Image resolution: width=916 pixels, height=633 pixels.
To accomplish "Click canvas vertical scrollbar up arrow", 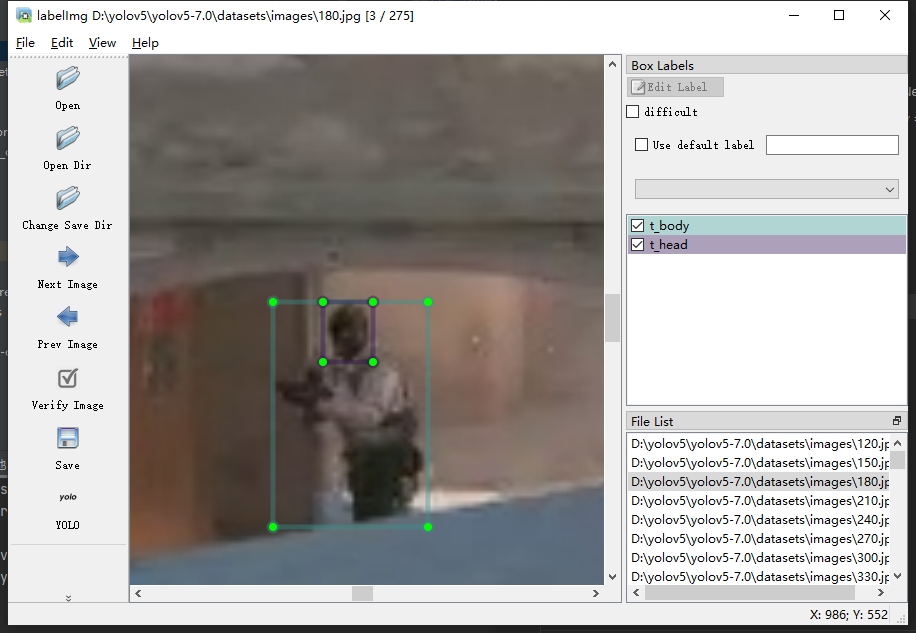I will (x=612, y=64).
